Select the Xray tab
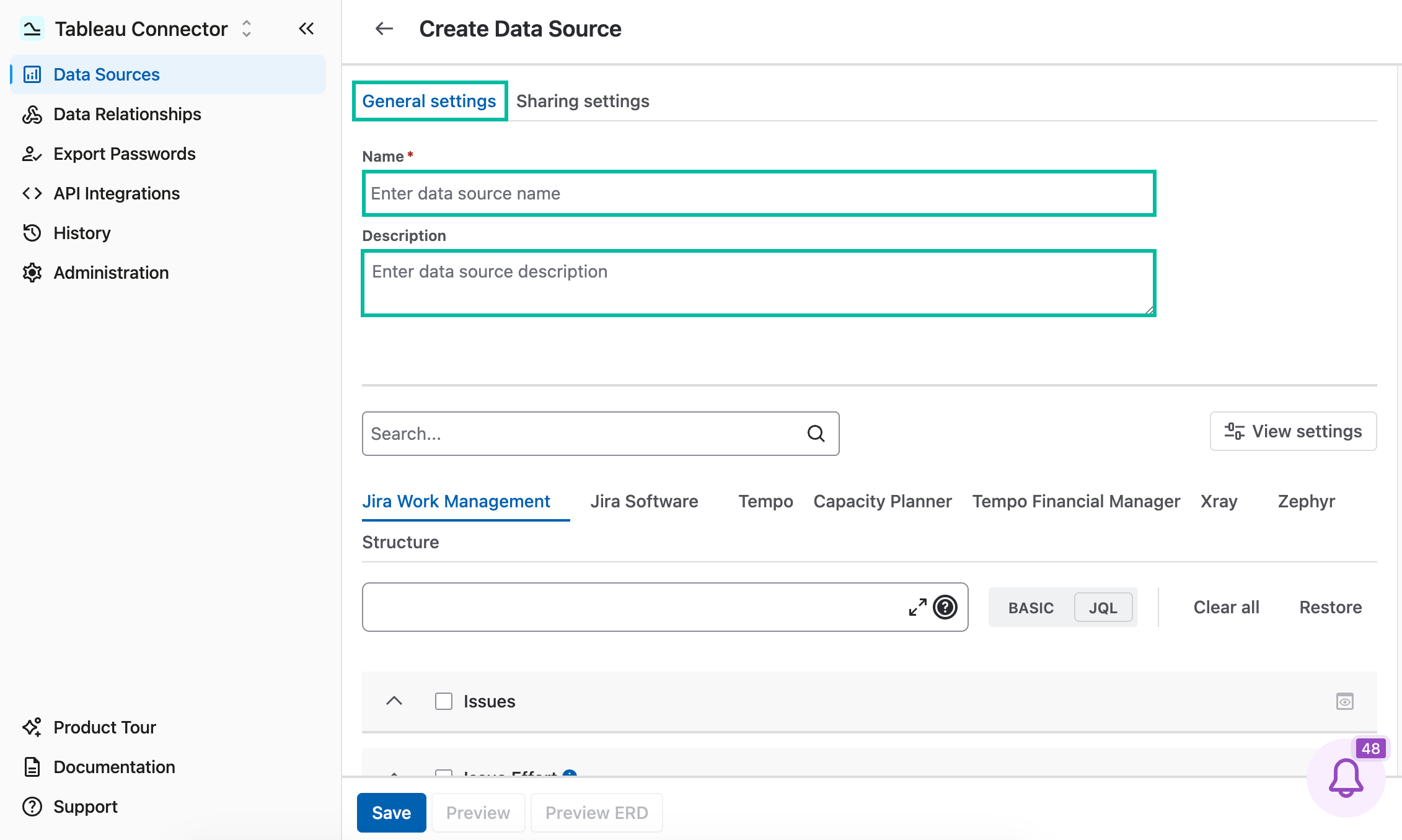1402x840 pixels. coord(1219,501)
